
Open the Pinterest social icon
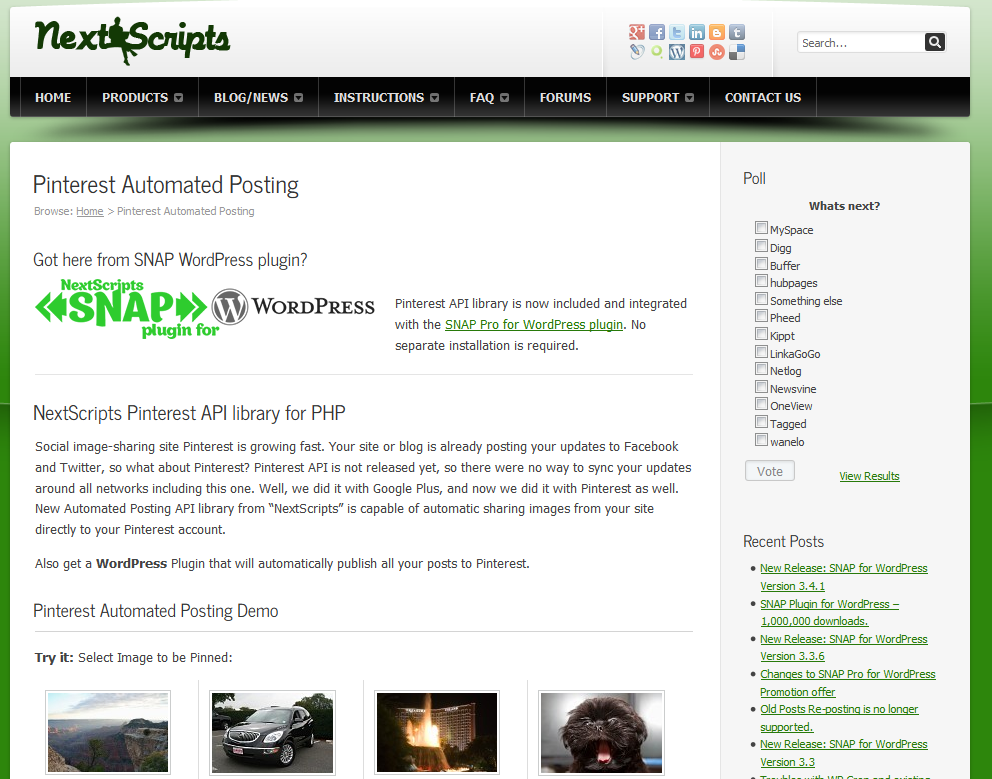[697, 52]
